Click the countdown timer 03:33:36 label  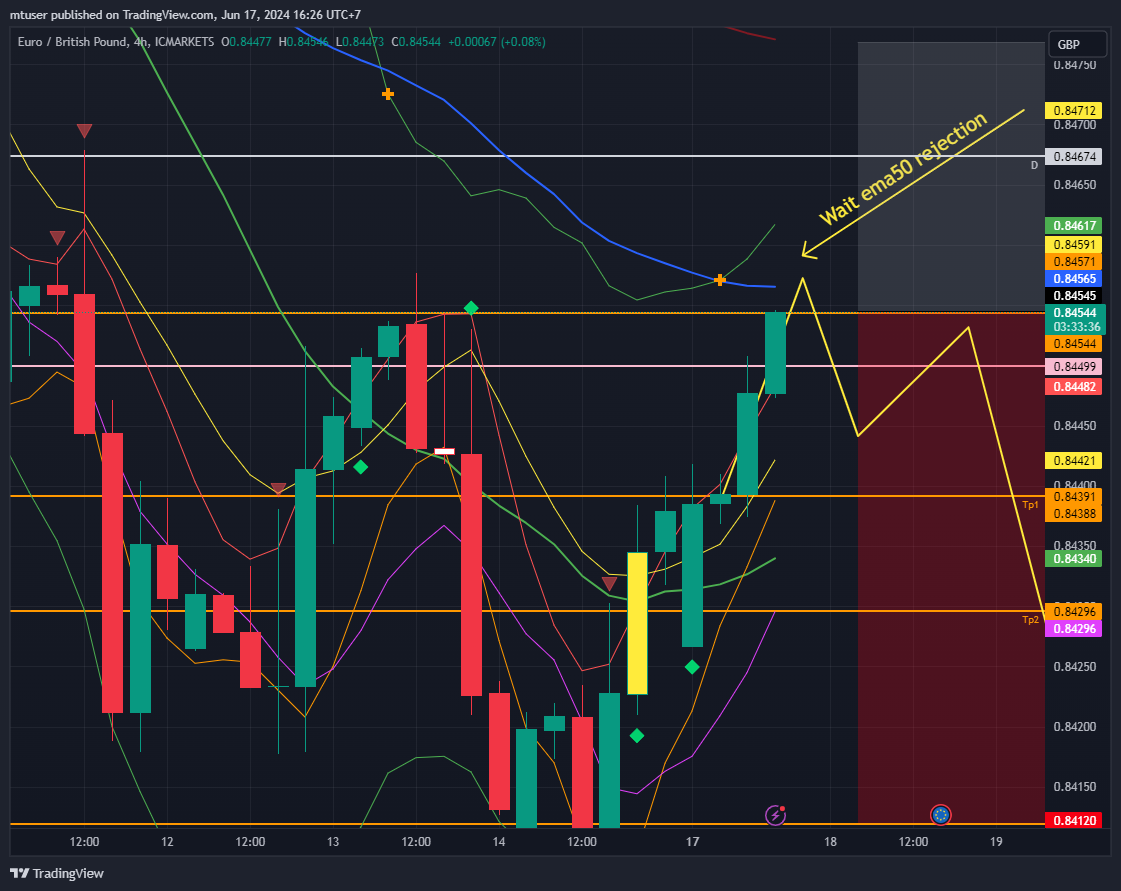[x=1077, y=327]
